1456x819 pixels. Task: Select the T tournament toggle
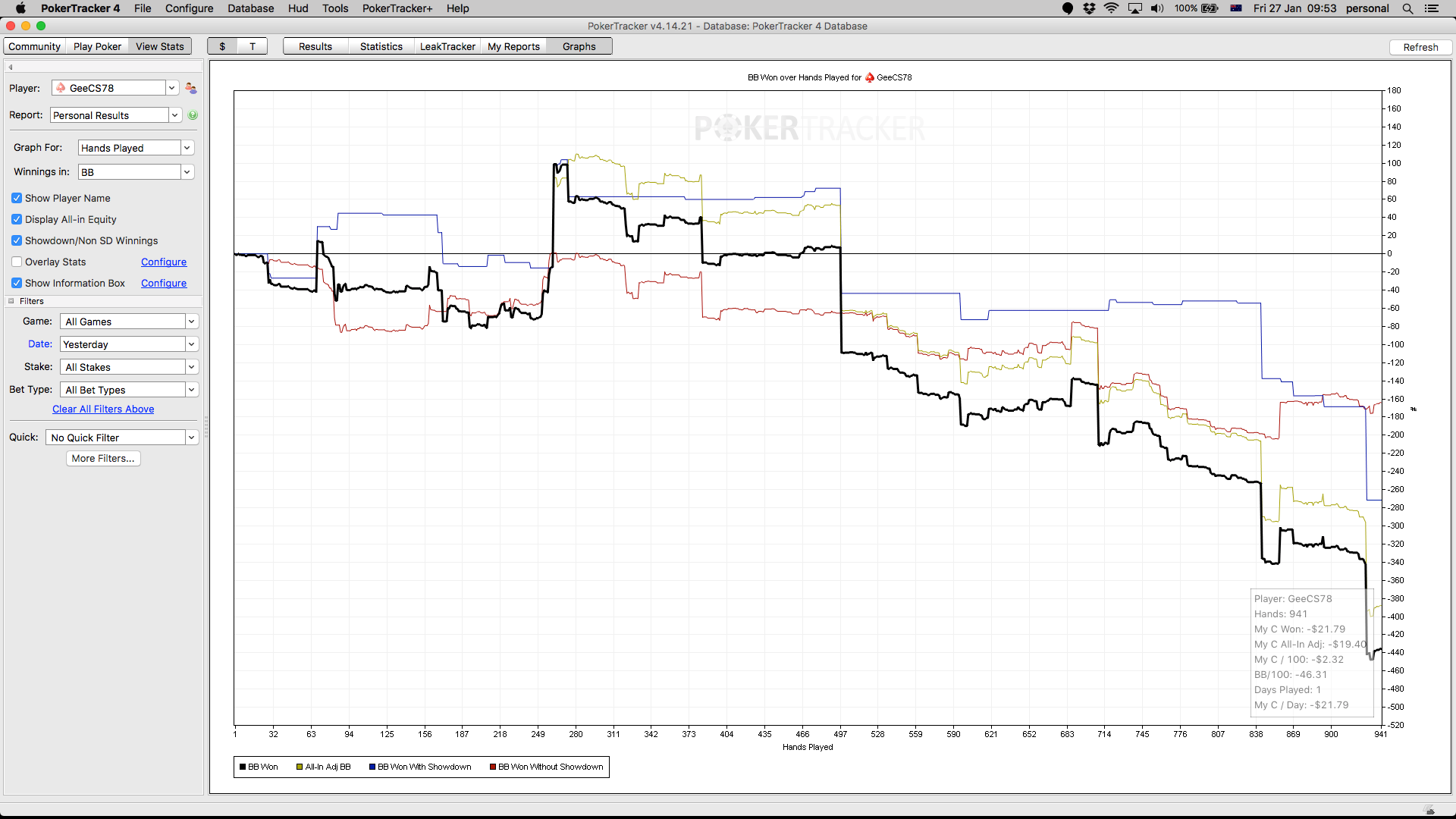pos(253,46)
